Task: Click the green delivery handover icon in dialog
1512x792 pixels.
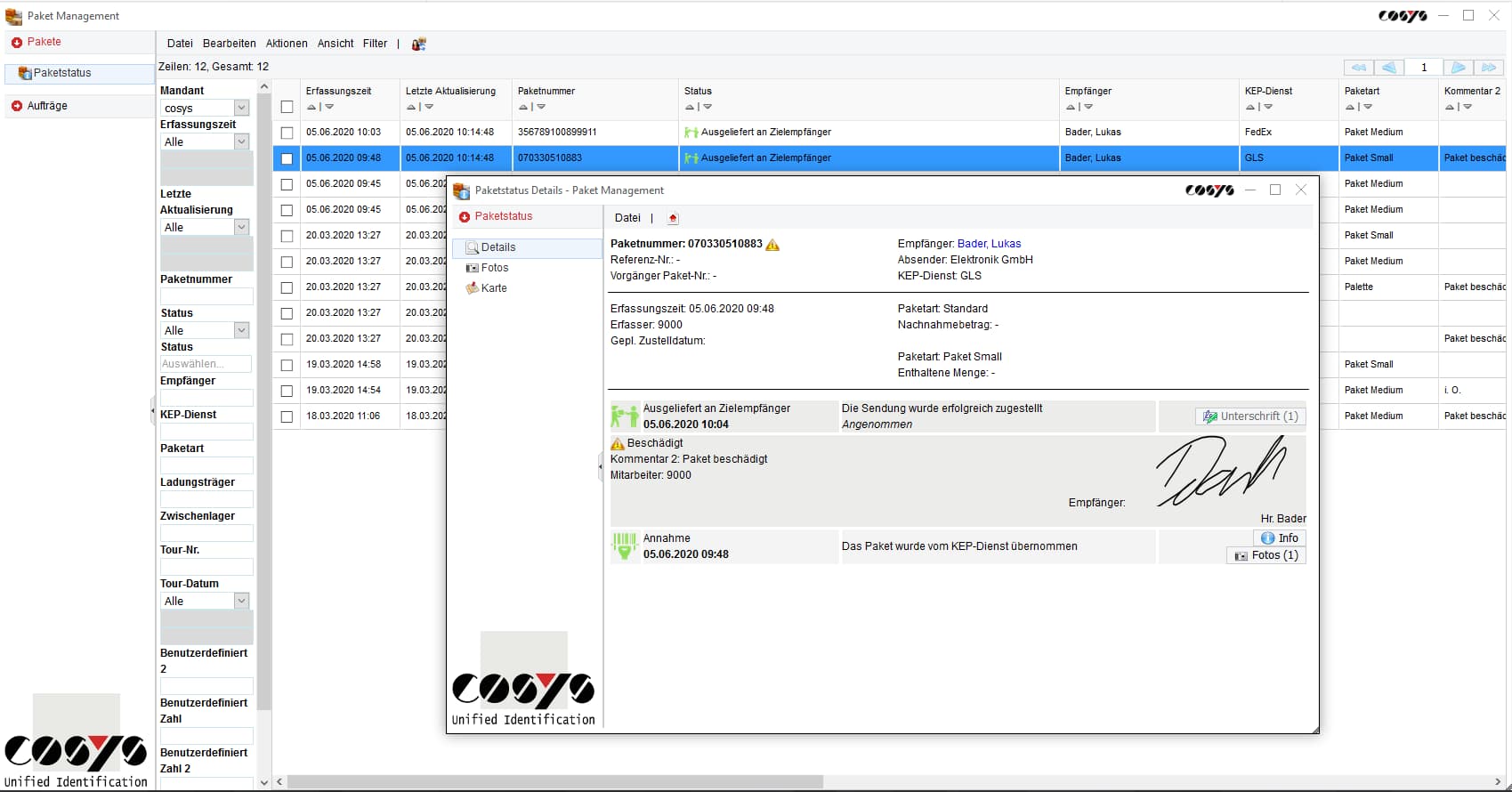Action: tap(625, 416)
